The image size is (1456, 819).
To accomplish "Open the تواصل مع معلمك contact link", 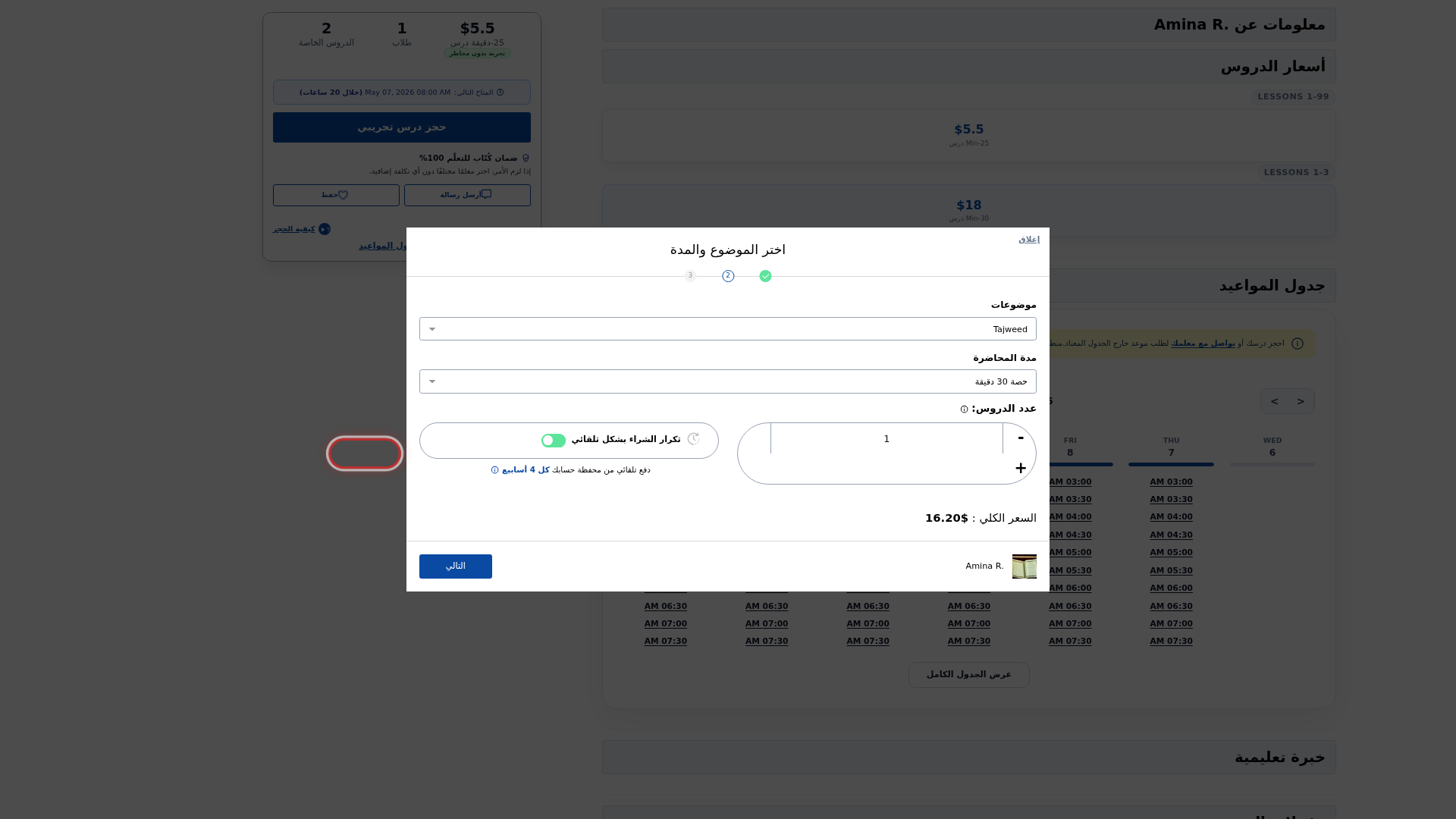I will click(1203, 344).
